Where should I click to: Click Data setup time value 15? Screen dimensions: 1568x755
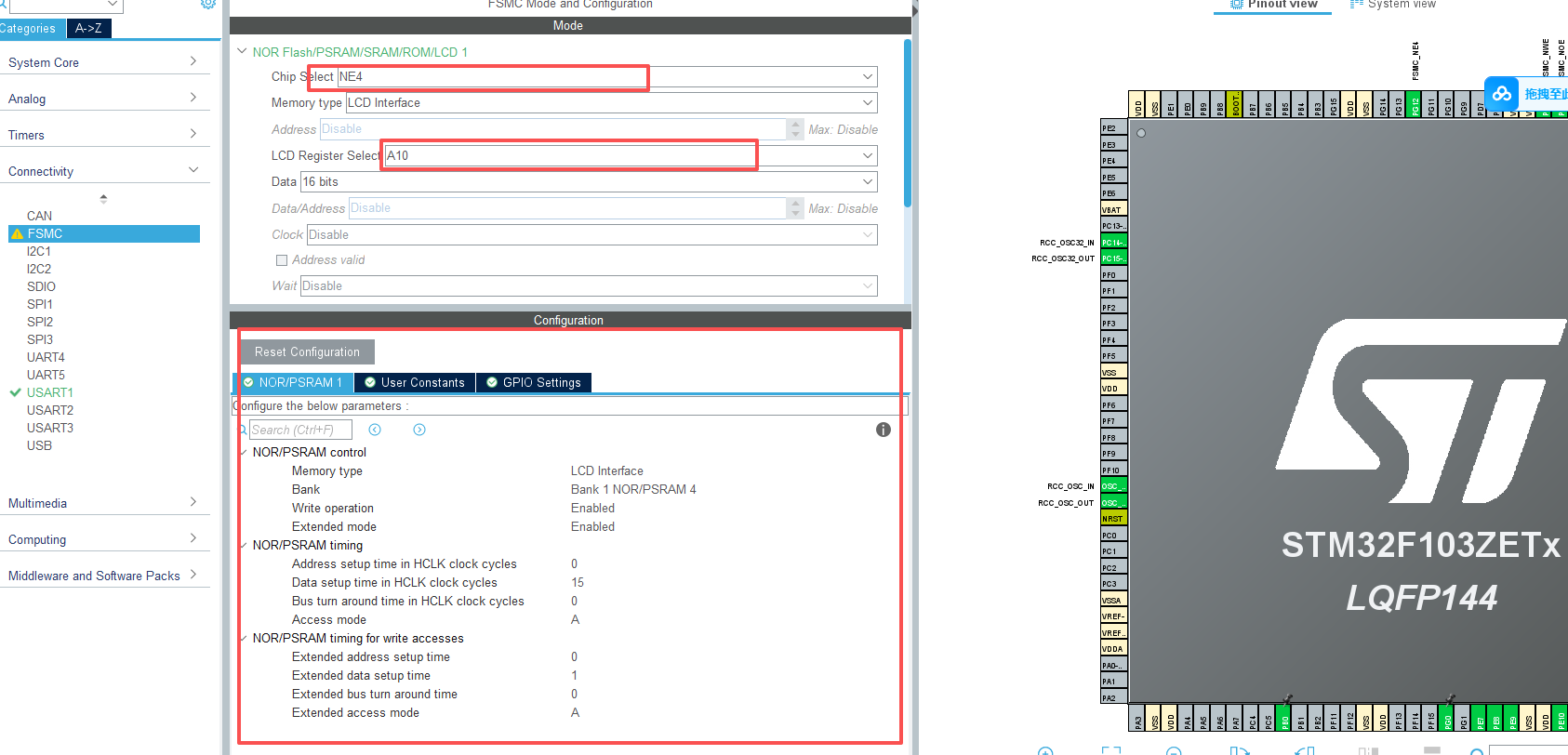click(x=578, y=583)
